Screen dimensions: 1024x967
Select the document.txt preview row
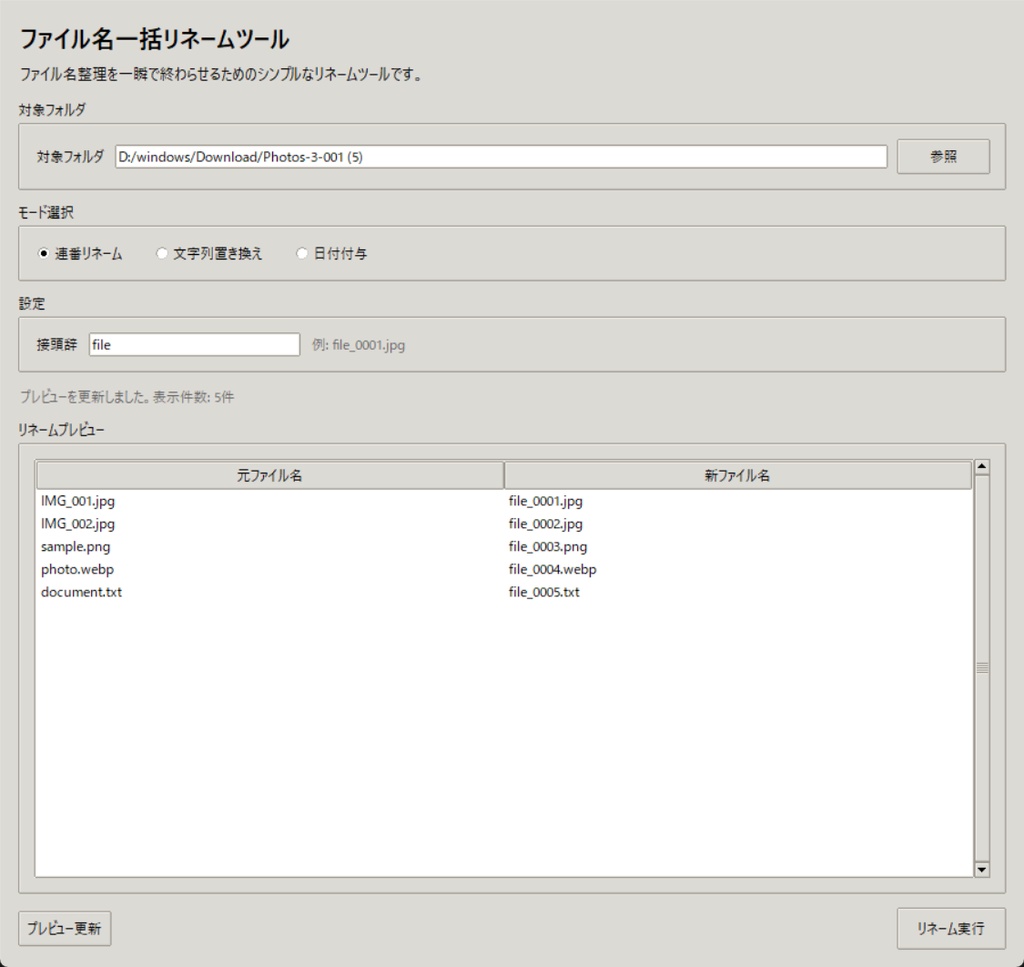coord(270,591)
